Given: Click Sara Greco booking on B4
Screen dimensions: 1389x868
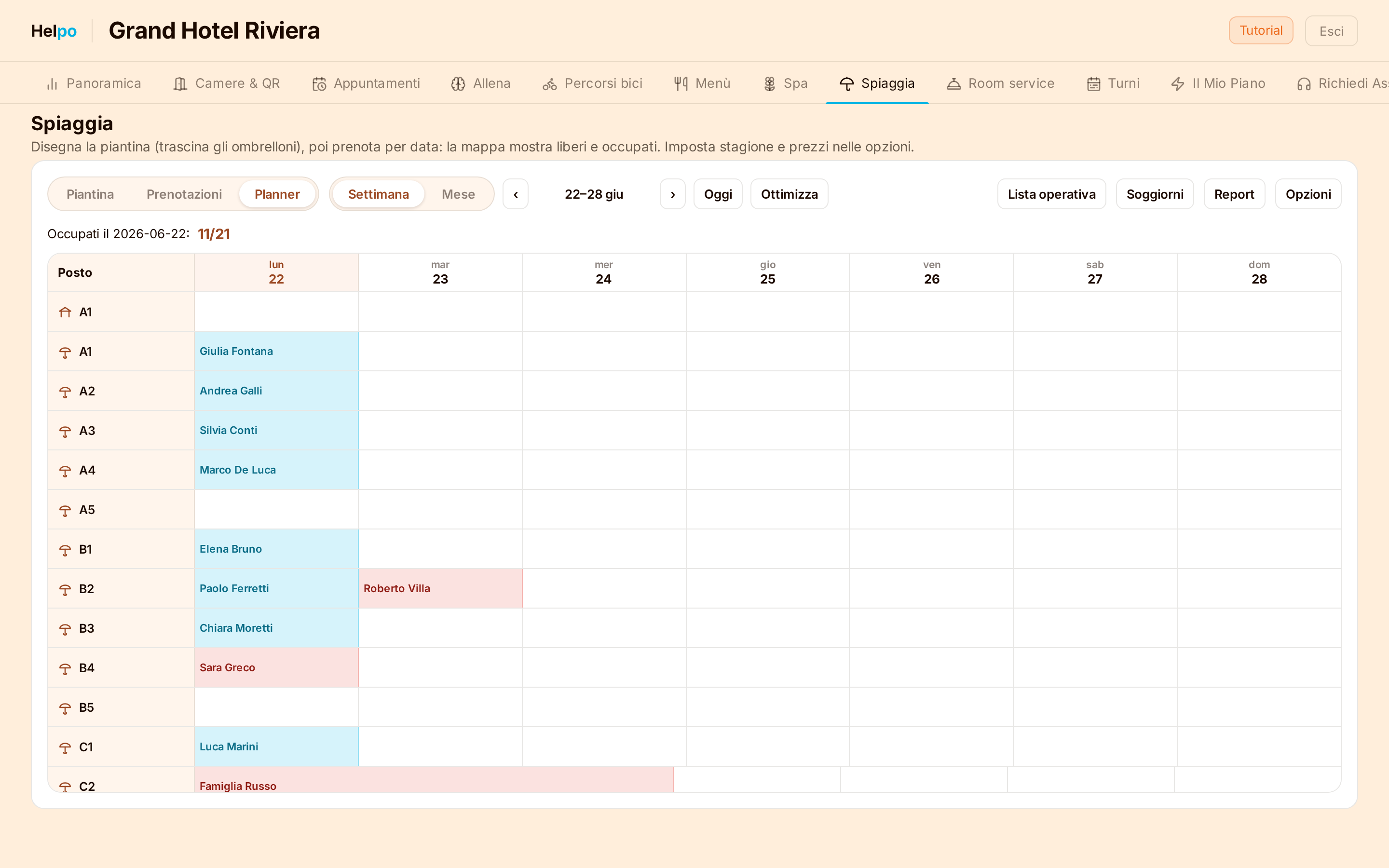Looking at the screenshot, I should (x=276, y=668).
